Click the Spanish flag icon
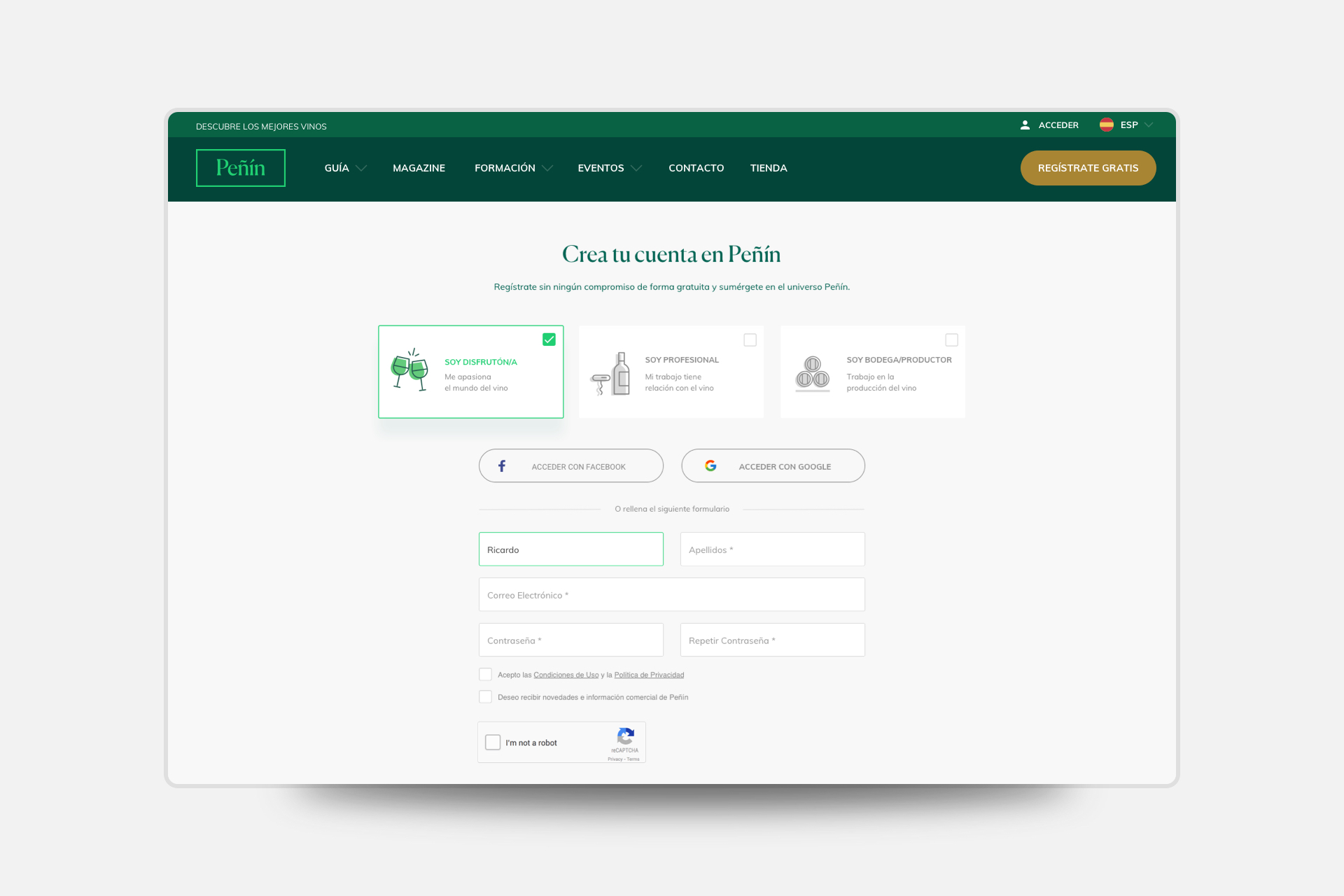 (x=1106, y=125)
